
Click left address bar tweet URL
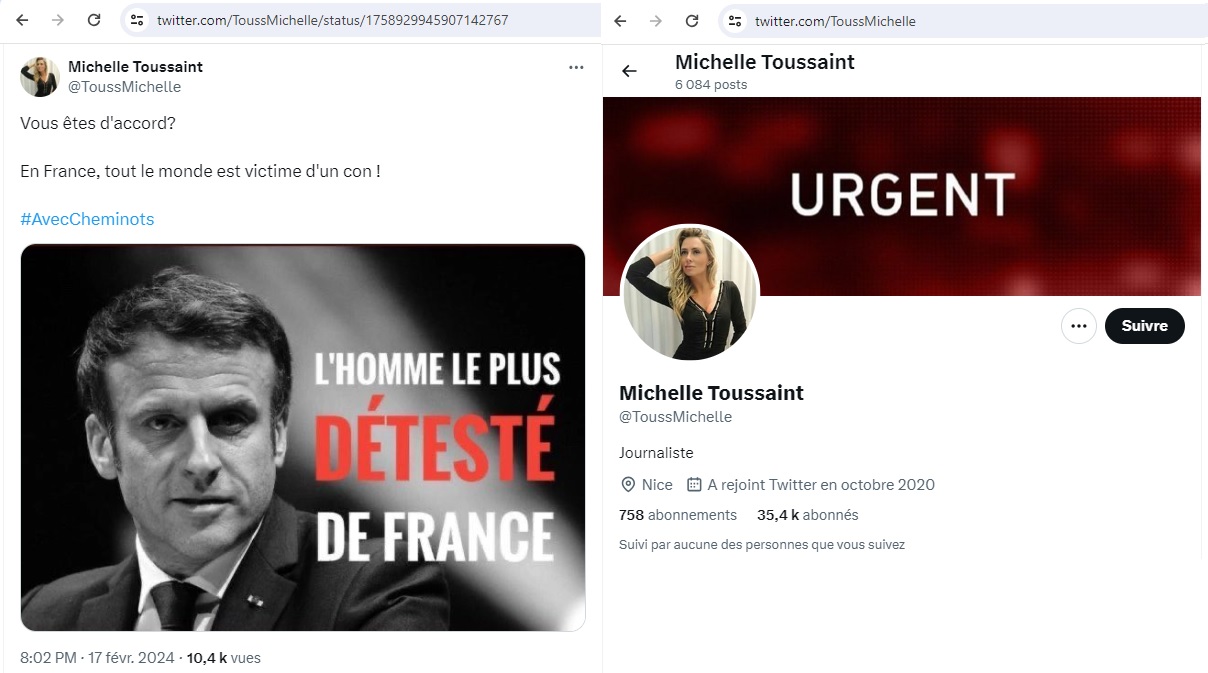(333, 20)
